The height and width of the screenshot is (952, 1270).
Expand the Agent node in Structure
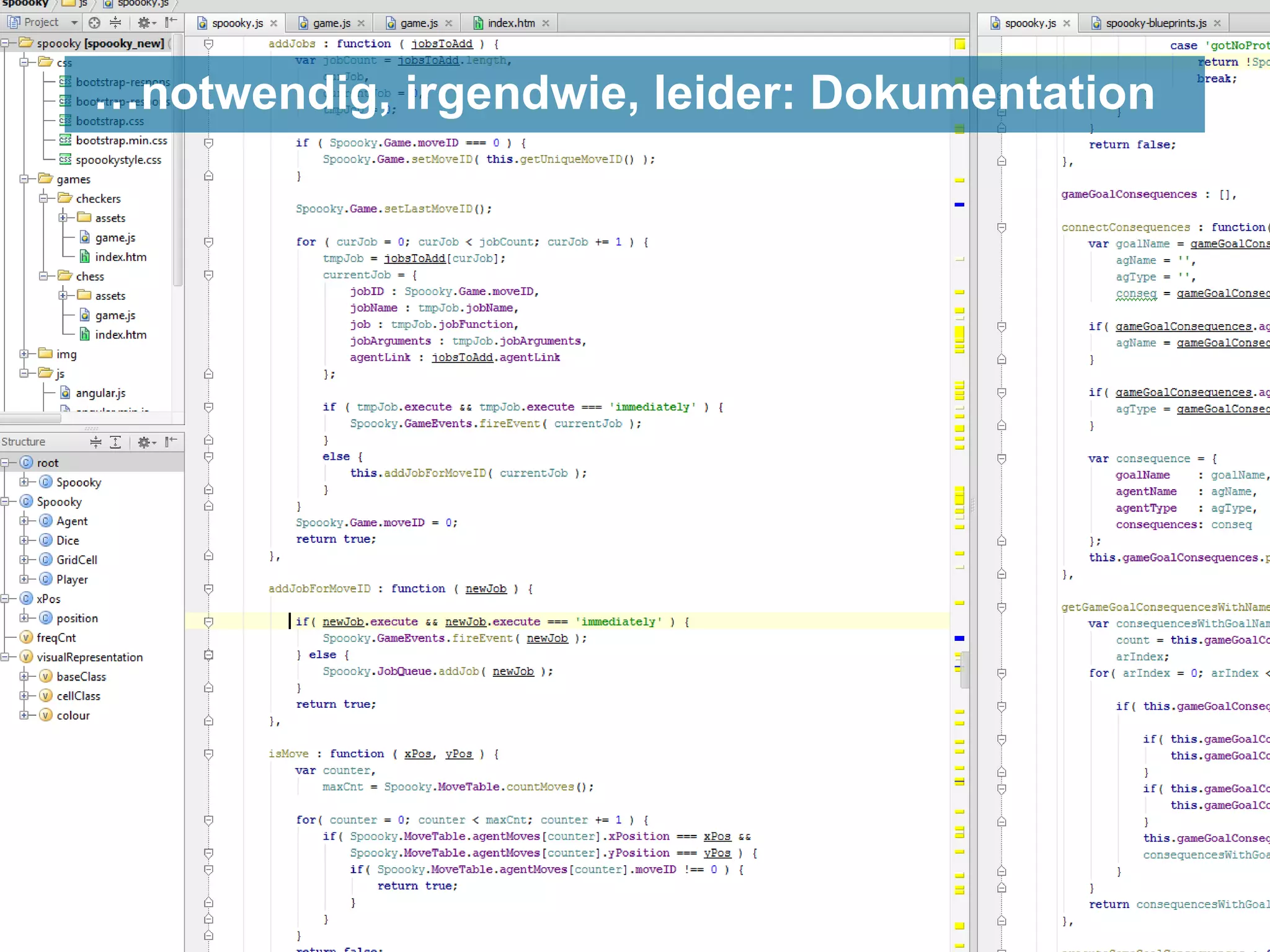pos(24,521)
